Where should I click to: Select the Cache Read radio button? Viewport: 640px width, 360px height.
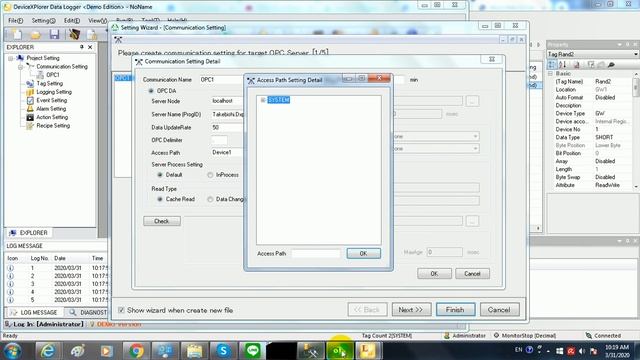pyautogui.click(x=160, y=200)
